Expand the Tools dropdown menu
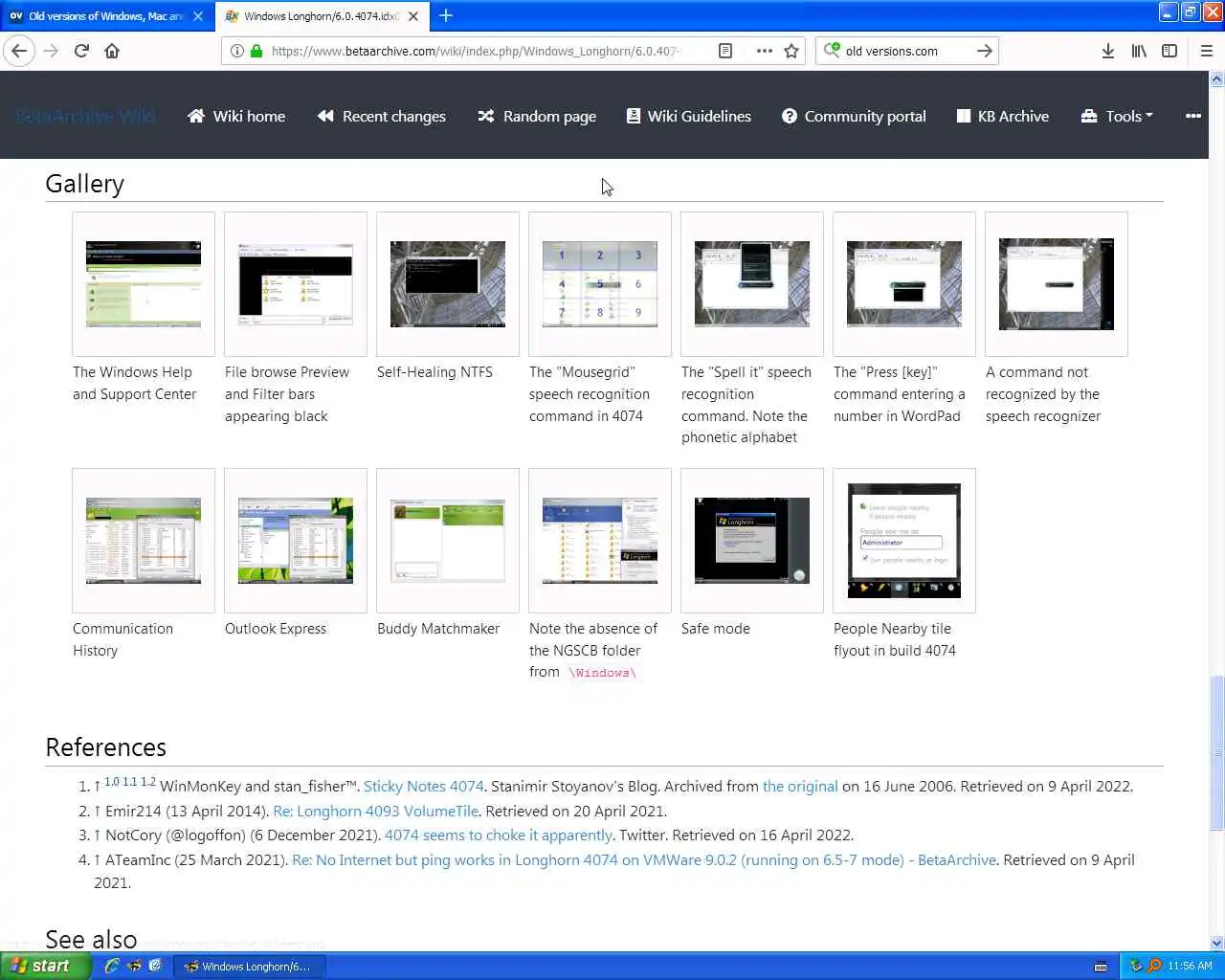 (1116, 116)
